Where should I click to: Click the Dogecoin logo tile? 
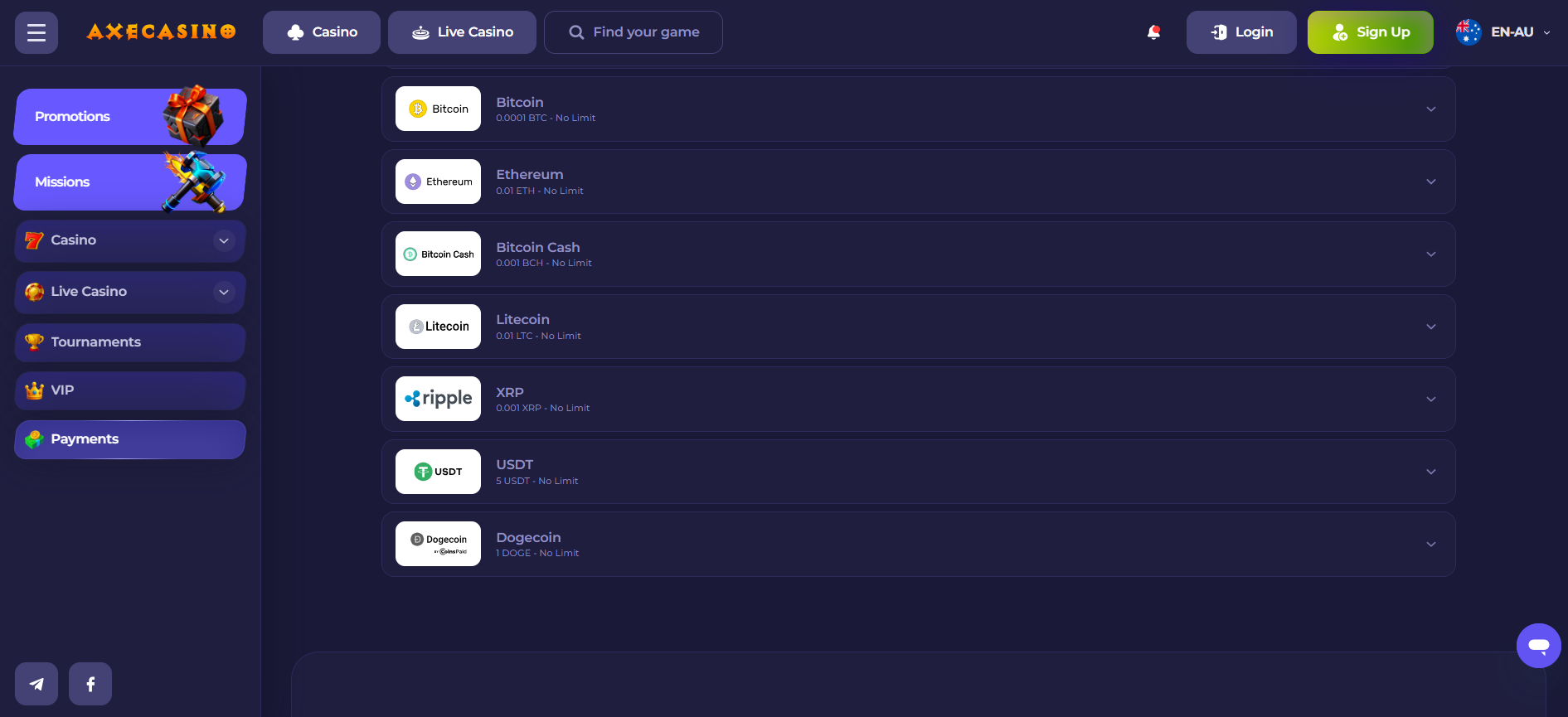click(x=438, y=544)
